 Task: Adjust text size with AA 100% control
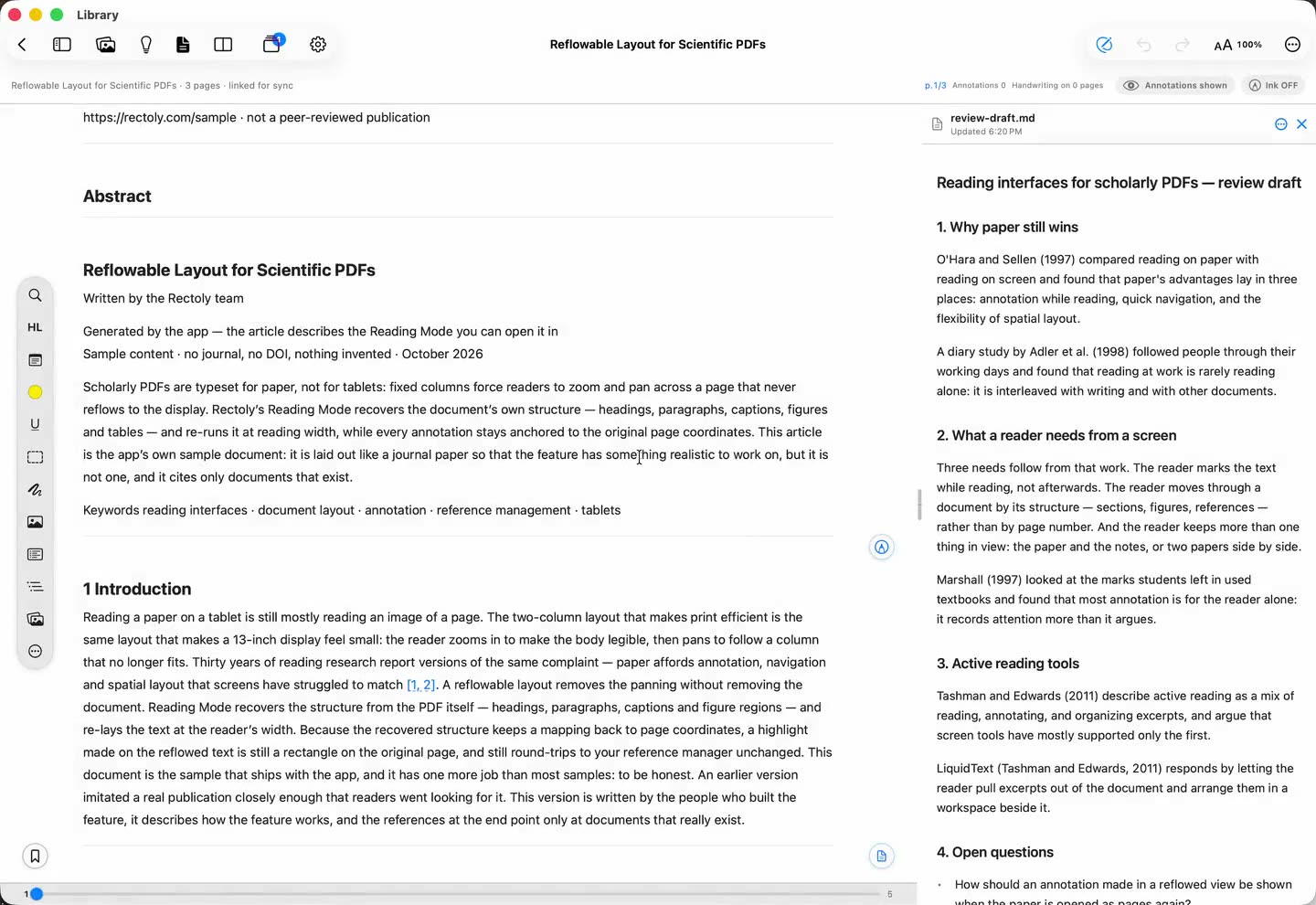coord(1237,44)
